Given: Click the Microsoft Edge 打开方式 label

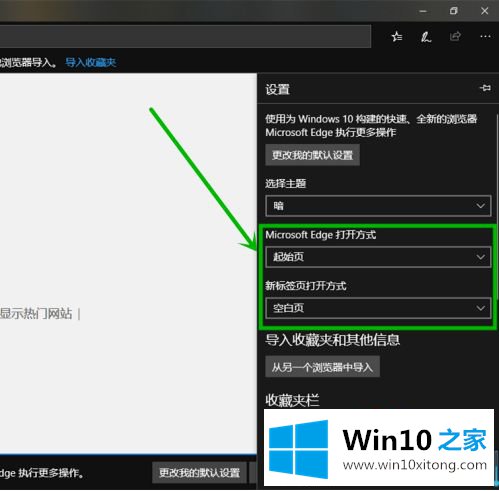Looking at the screenshot, I should coord(321,235).
